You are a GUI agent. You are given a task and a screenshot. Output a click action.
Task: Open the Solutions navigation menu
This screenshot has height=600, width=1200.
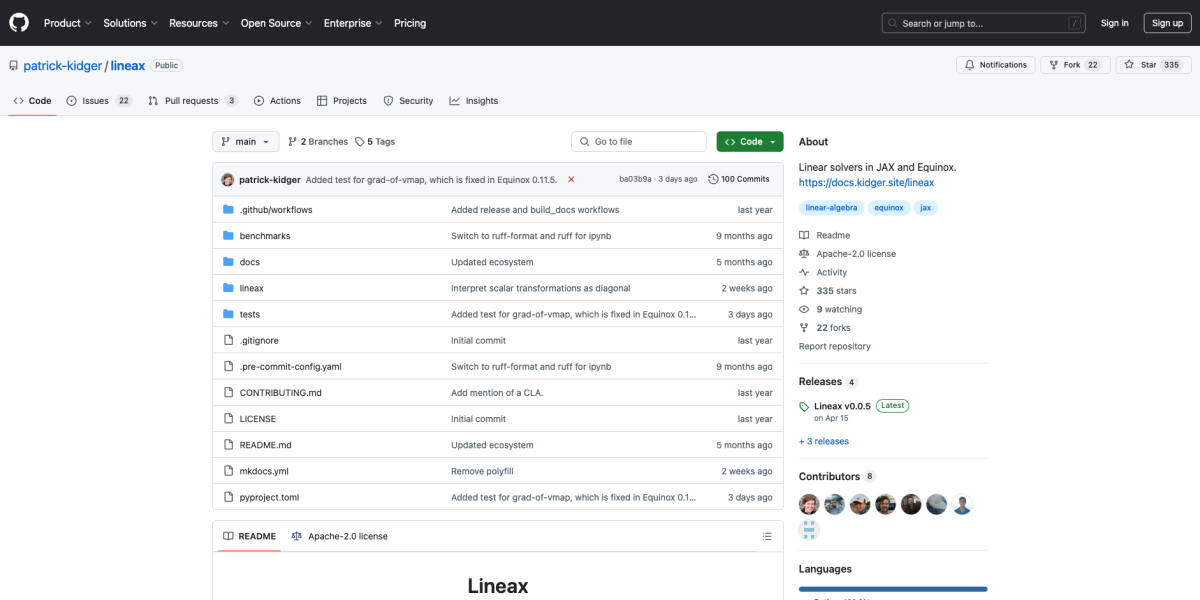coord(130,23)
